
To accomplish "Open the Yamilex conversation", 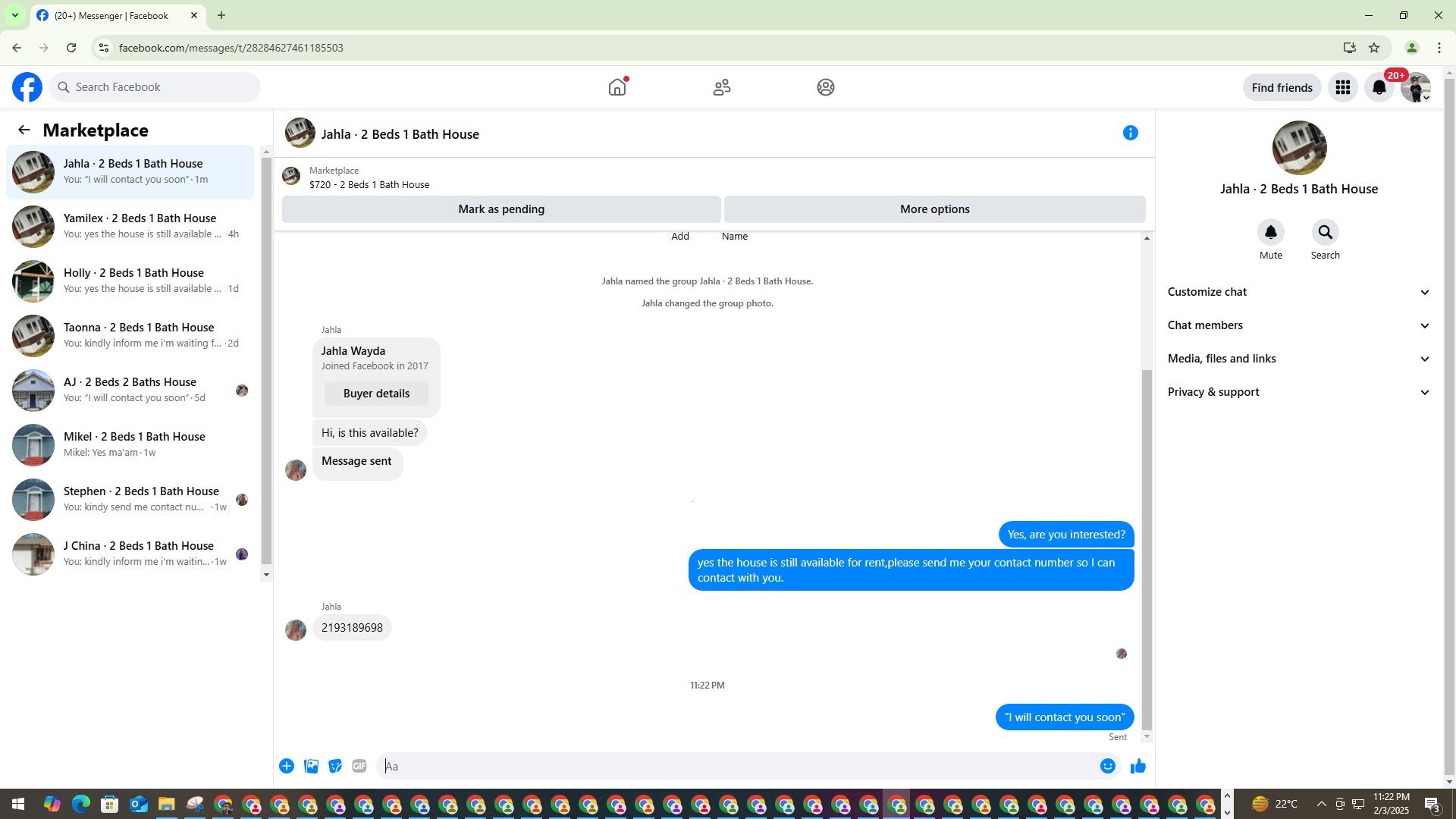I will [x=130, y=227].
